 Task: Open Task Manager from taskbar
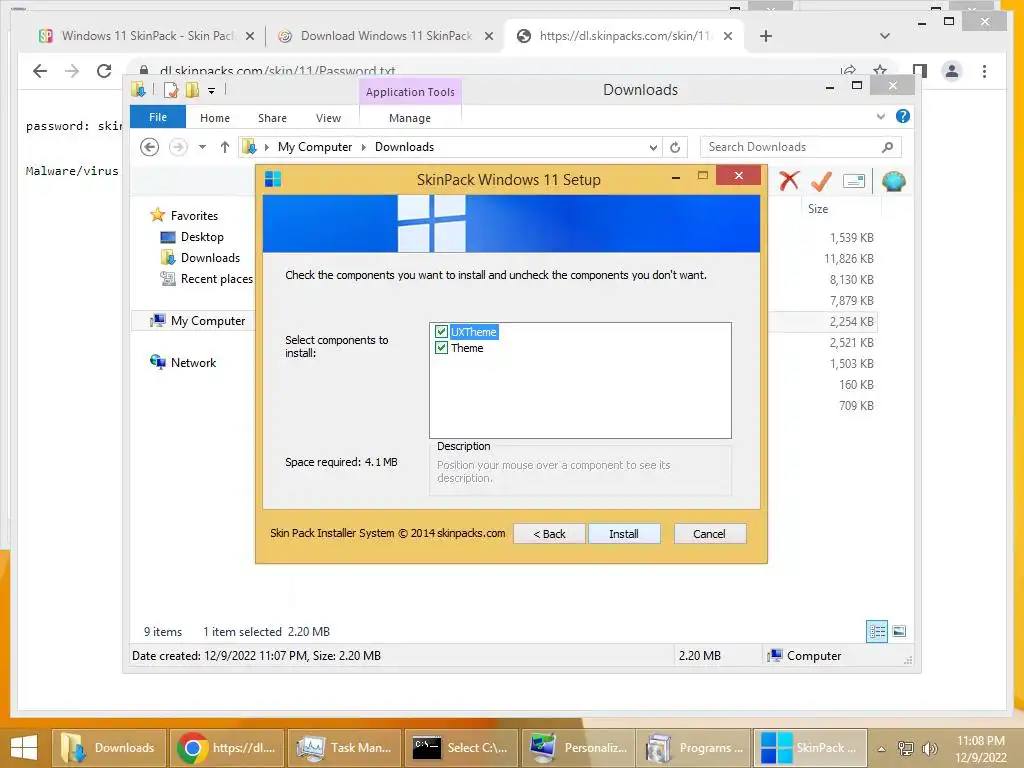click(x=345, y=748)
